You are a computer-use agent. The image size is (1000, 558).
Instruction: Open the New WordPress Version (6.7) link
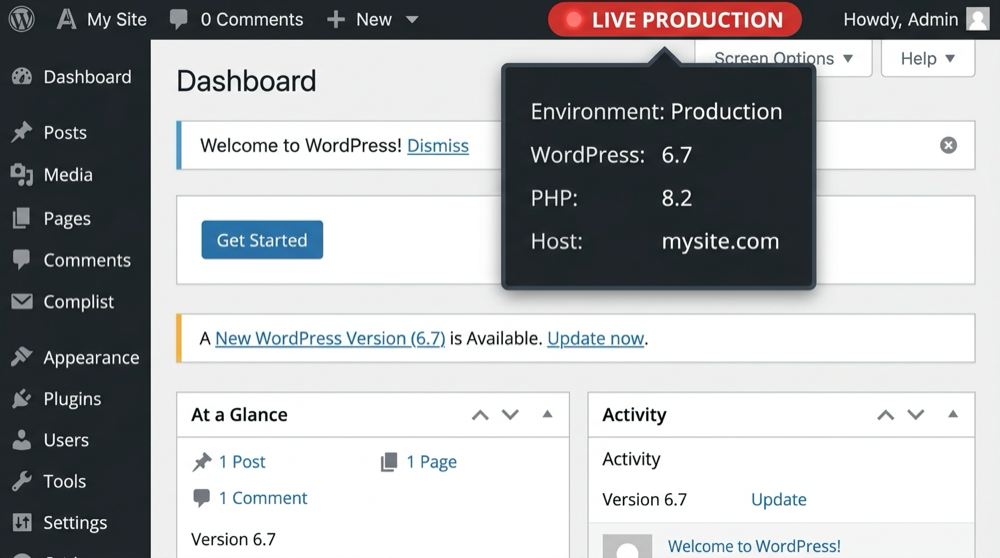click(330, 338)
